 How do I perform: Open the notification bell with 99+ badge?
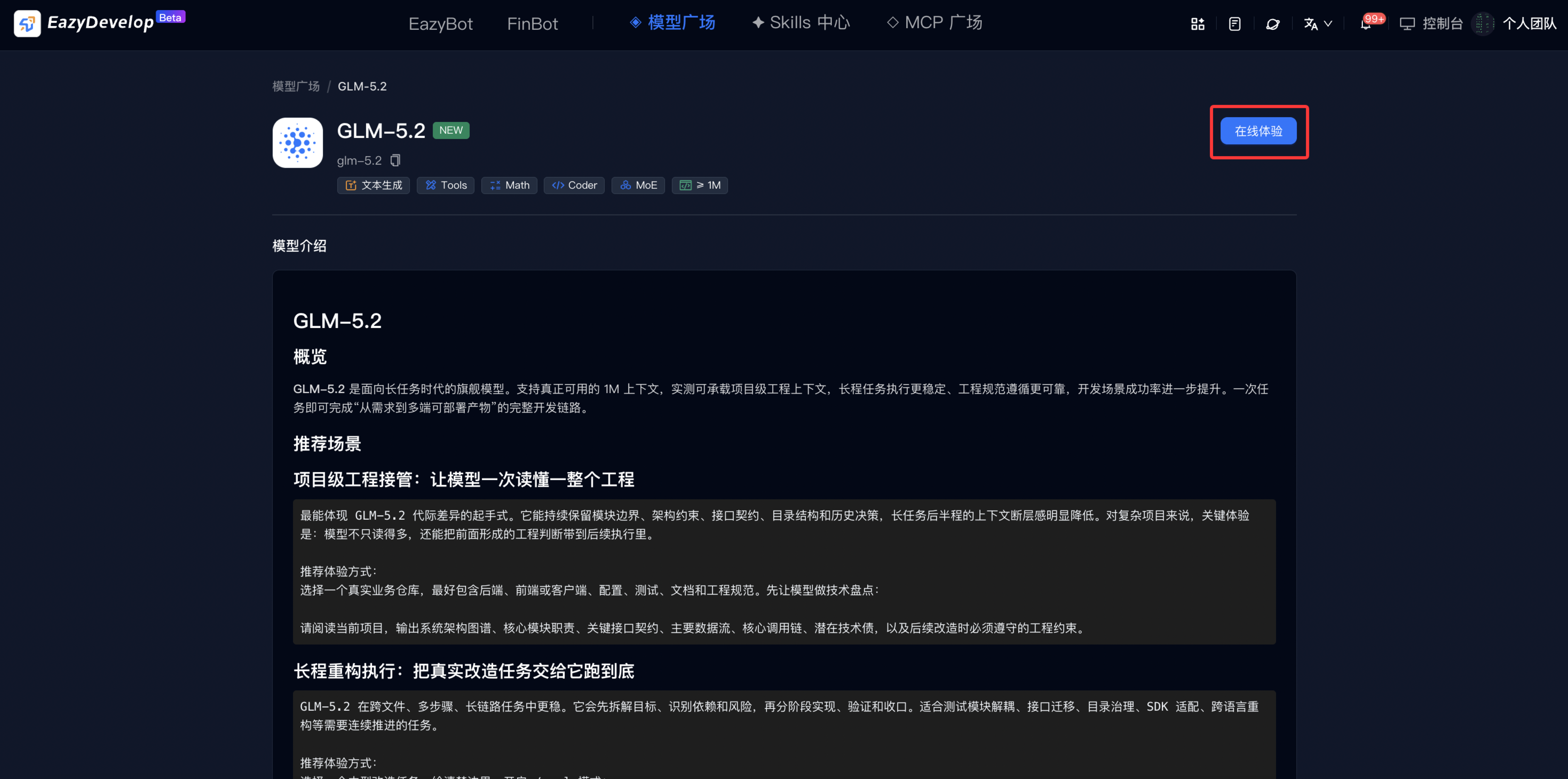coord(1366,24)
